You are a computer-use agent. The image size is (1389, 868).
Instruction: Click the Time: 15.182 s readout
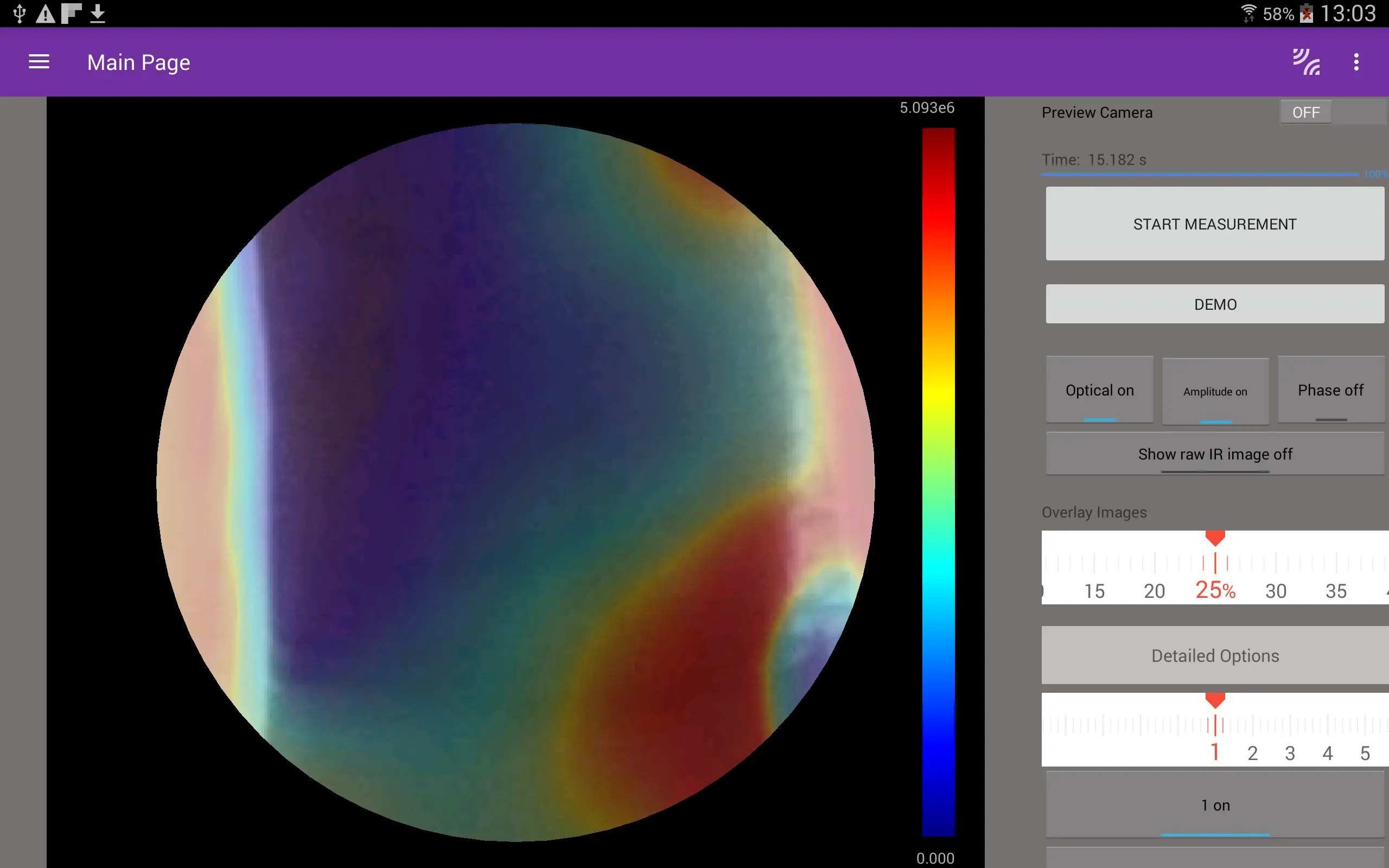click(1094, 159)
